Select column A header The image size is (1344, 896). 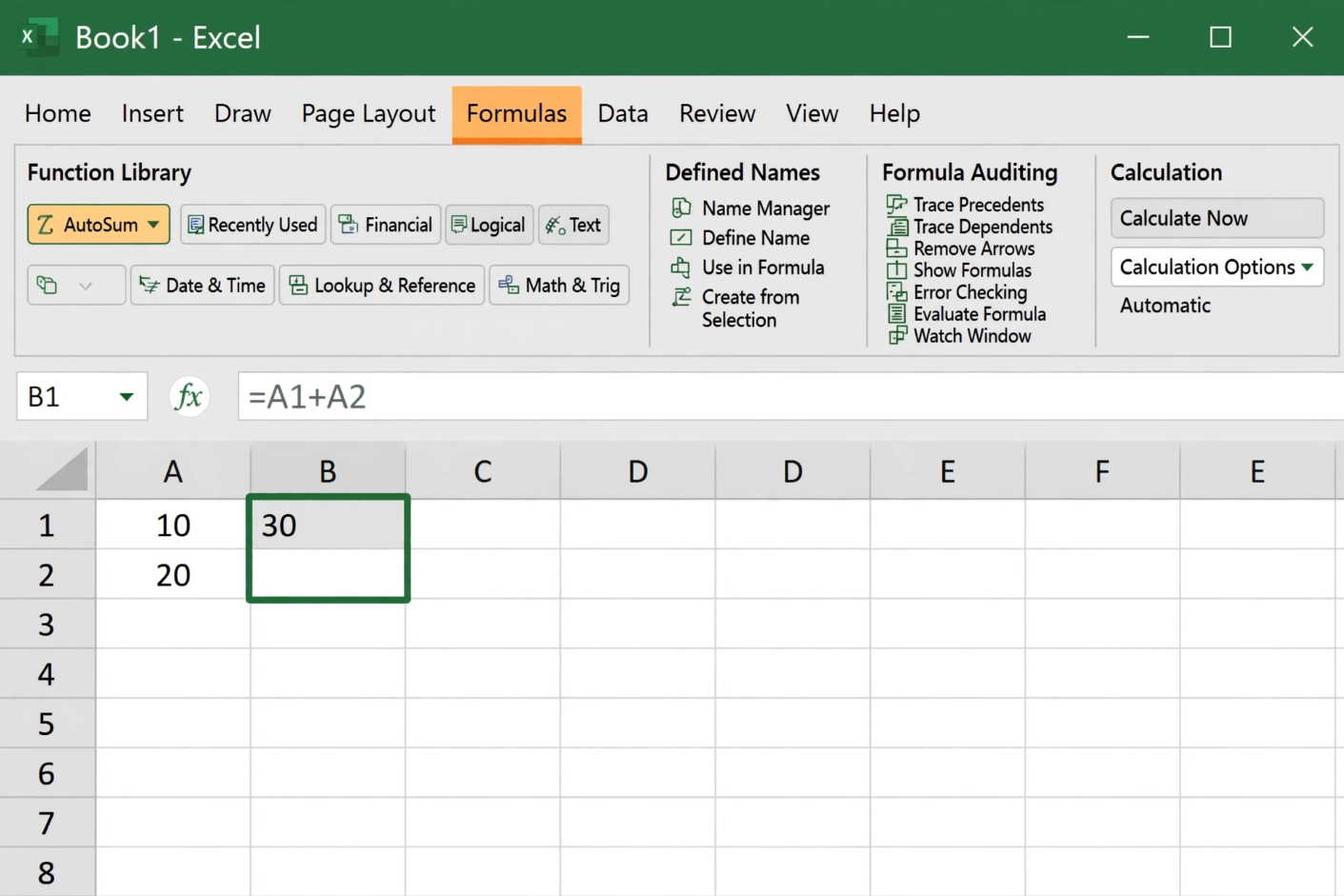tap(173, 471)
